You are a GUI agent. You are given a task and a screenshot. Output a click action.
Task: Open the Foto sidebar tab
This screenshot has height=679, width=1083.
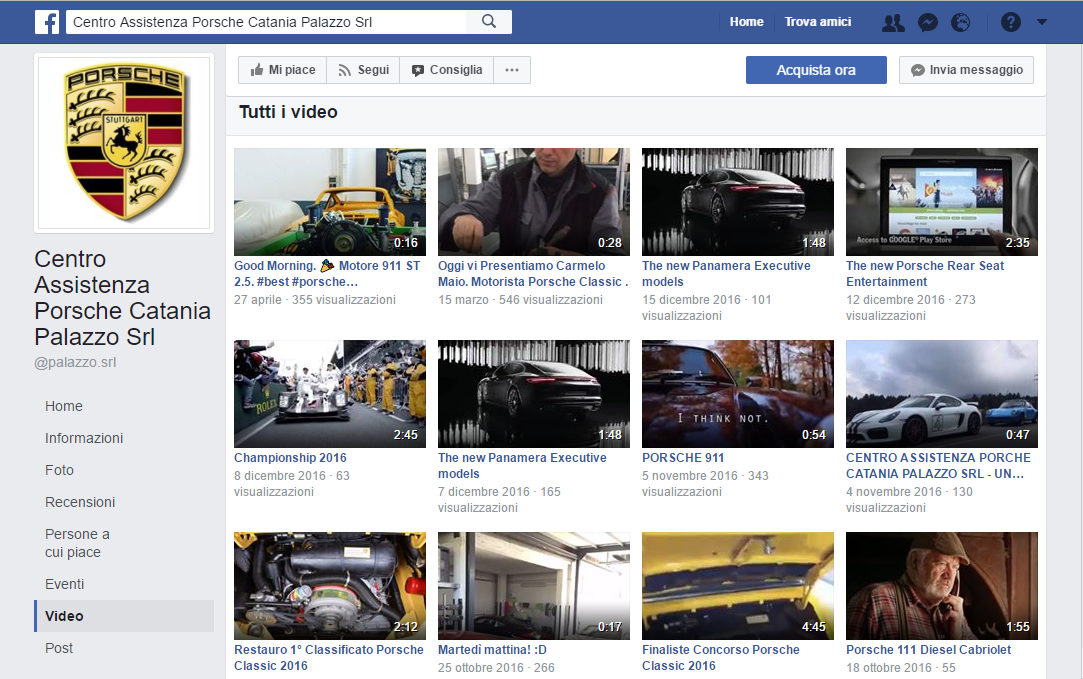59,470
